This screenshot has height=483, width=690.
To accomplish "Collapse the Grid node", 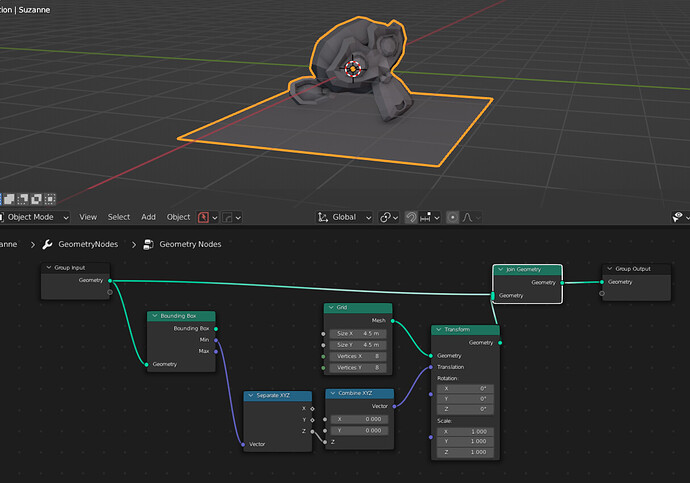I will pyautogui.click(x=331, y=307).
